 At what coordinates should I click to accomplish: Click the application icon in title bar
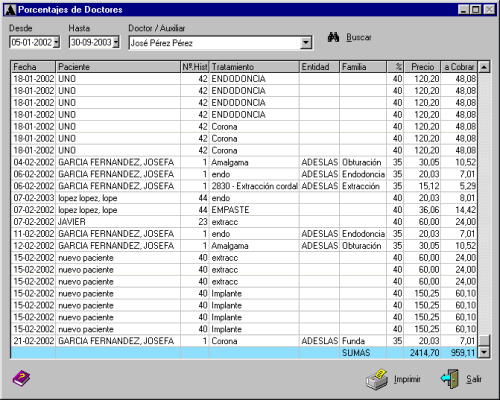click(10, 10)
